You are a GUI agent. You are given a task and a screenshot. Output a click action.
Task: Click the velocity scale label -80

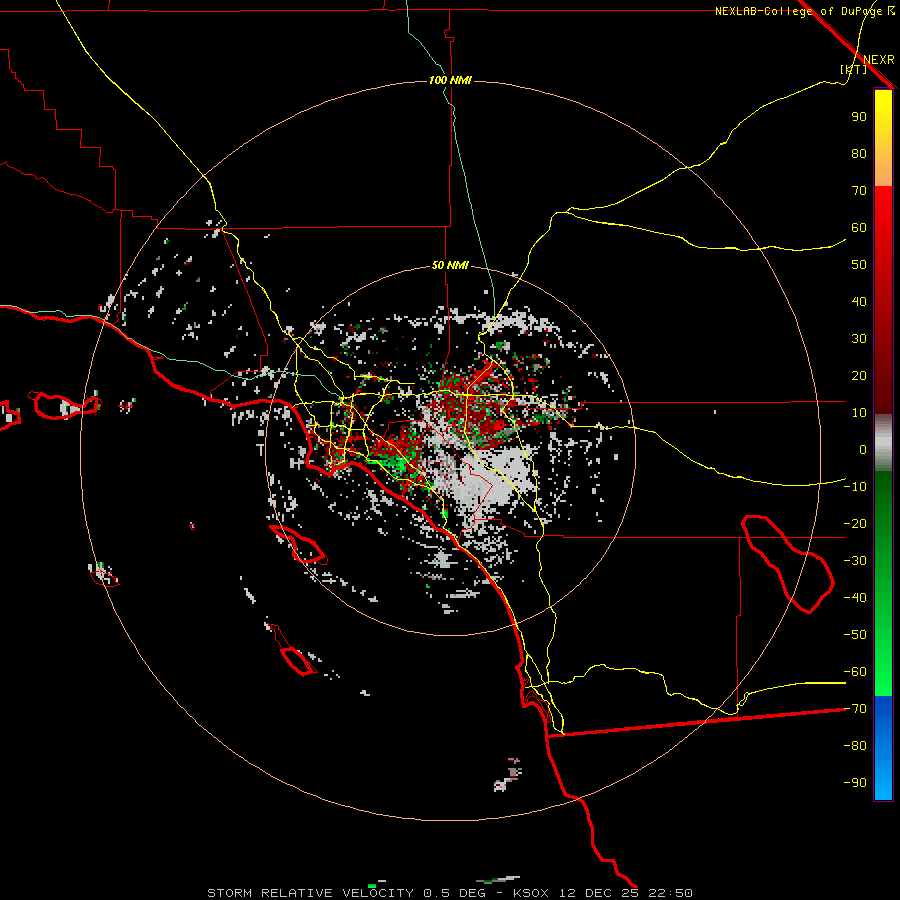tap(855, 746)
